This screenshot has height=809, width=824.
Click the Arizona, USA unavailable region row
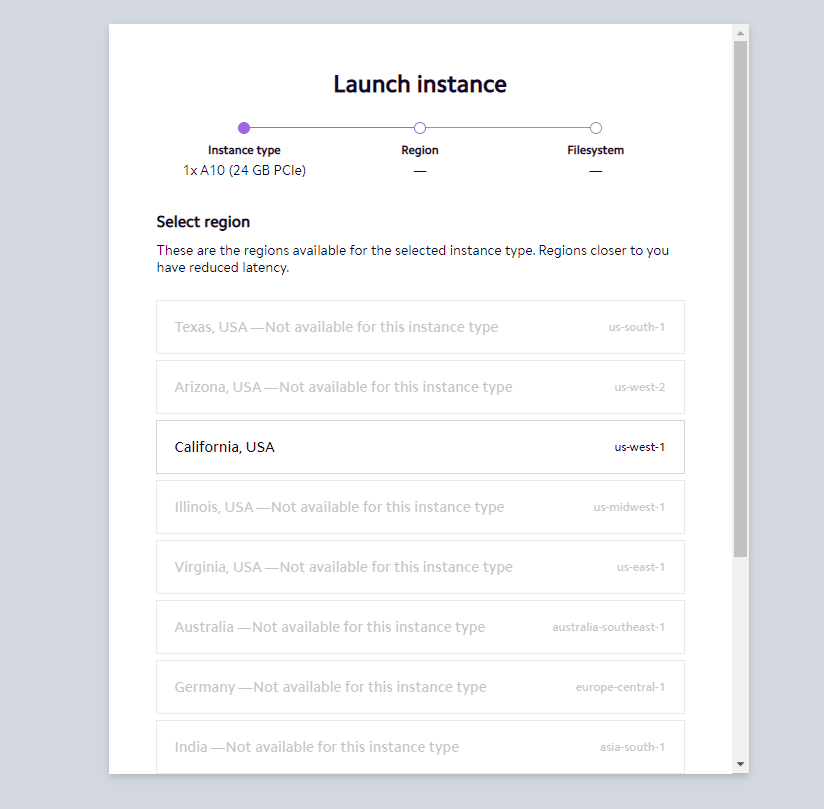(420, 387)
